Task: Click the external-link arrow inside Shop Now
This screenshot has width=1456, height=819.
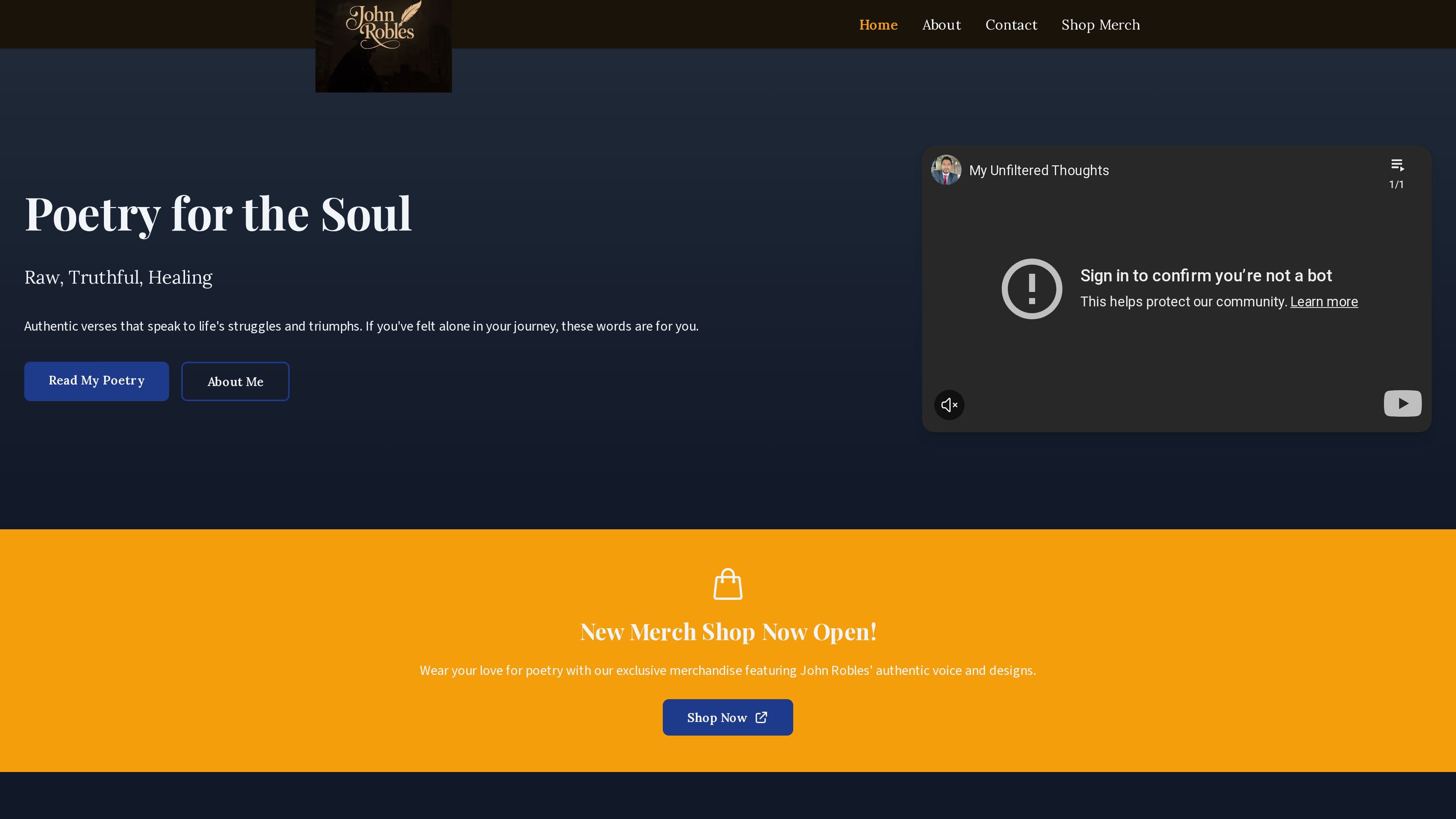Action: (x=761, y=717)
